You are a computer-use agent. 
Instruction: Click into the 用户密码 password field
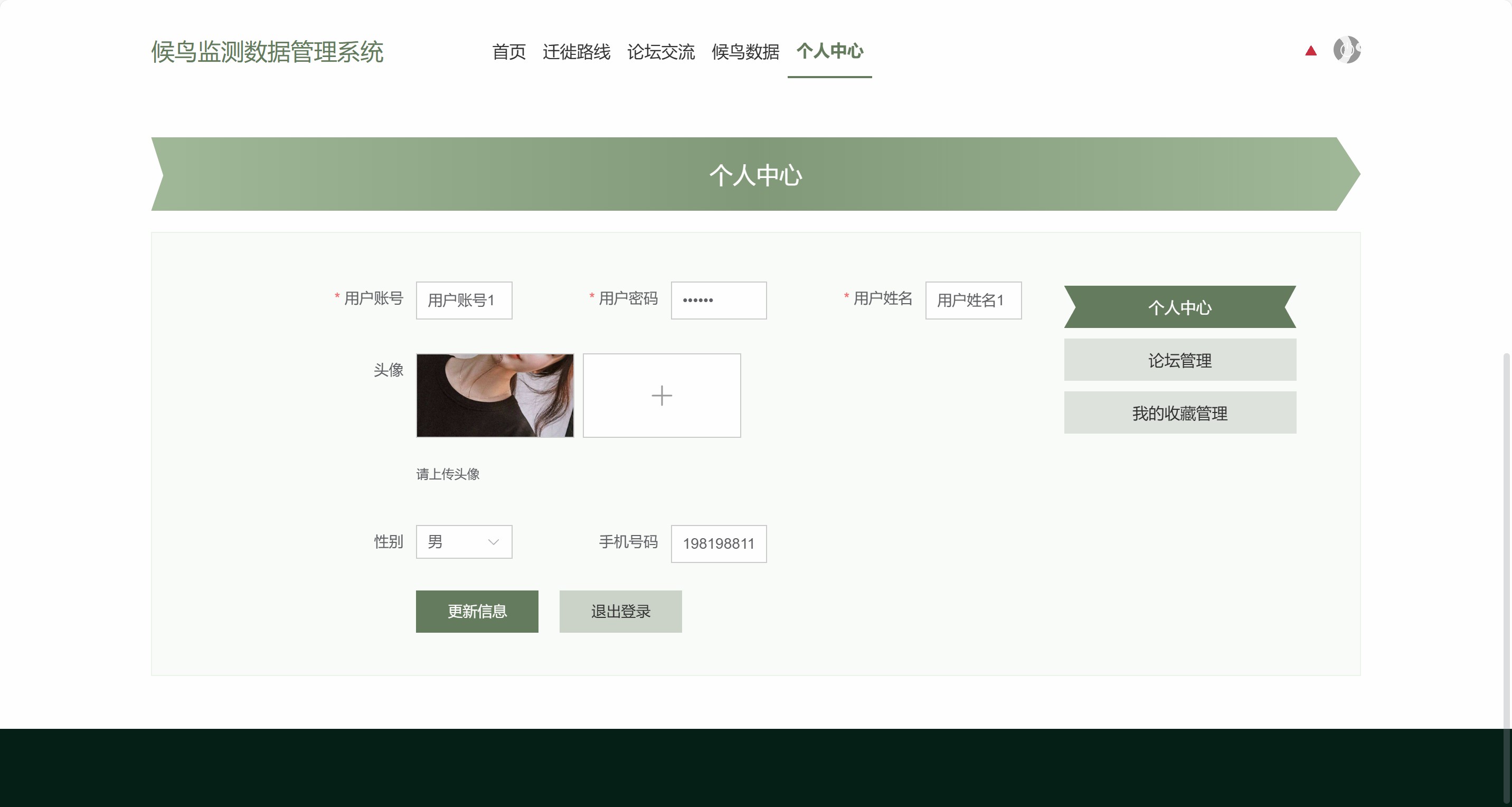click(x=719, y=301)
